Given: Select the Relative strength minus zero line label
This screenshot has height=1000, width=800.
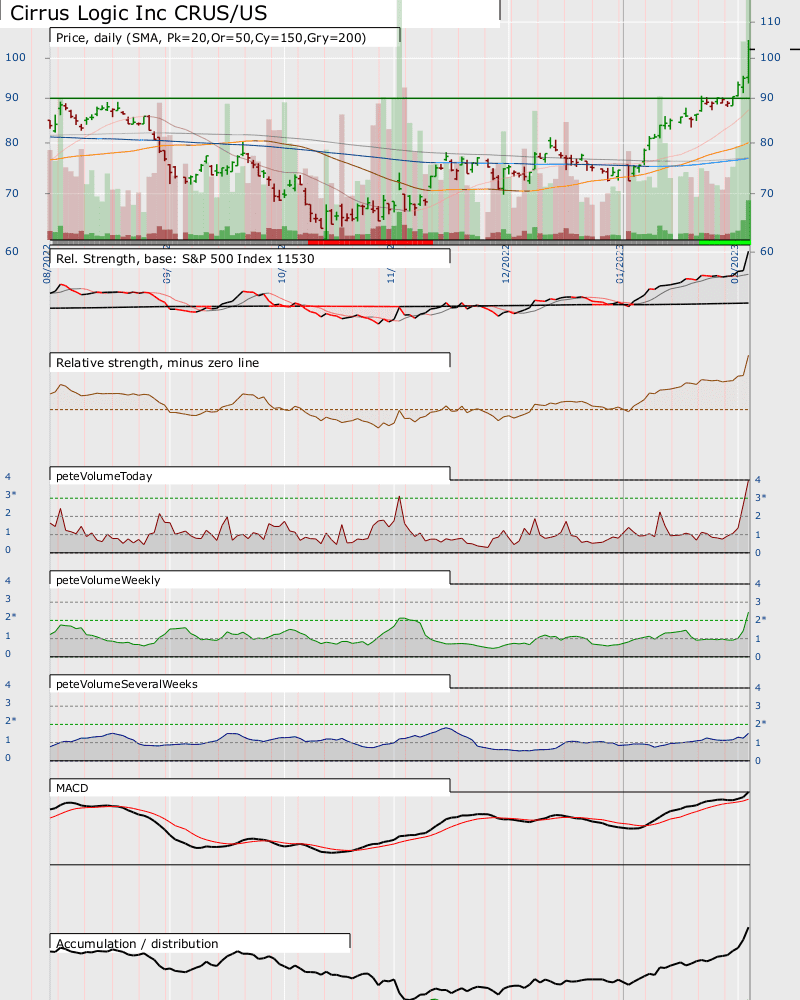Looking at the screenshot, I should [158, 362].
